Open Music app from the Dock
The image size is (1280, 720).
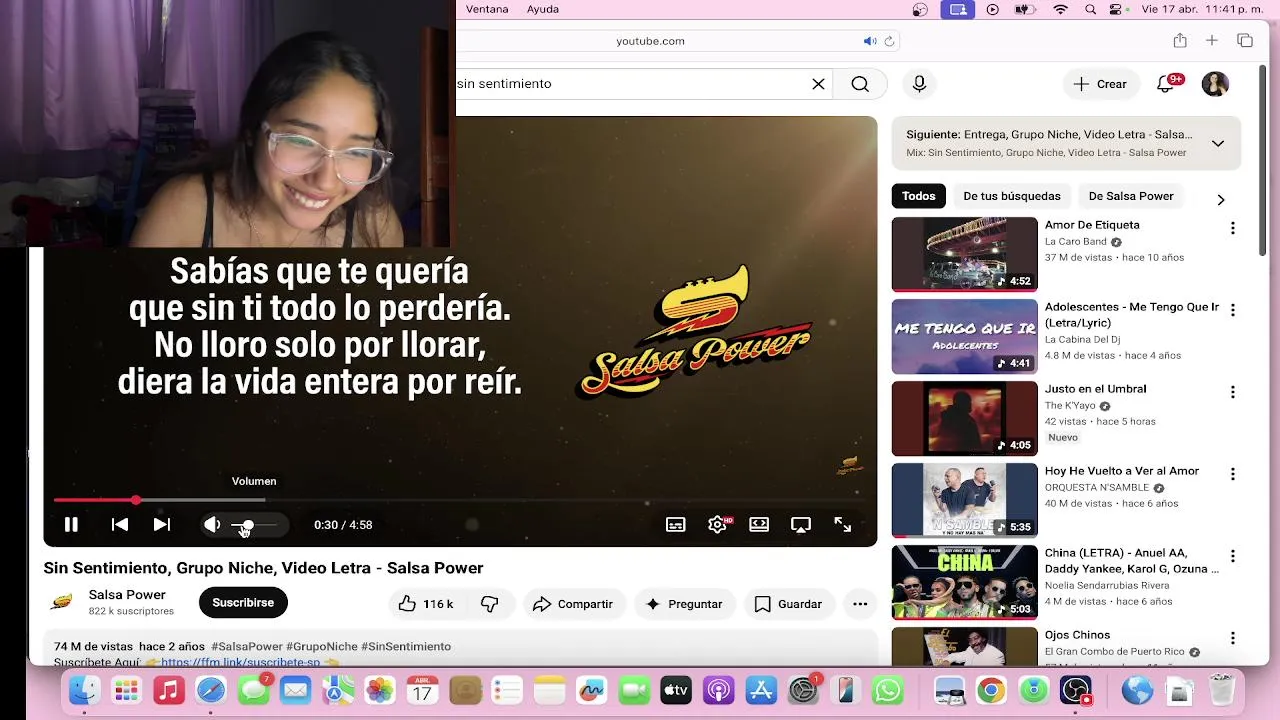(x=169, y=690)
